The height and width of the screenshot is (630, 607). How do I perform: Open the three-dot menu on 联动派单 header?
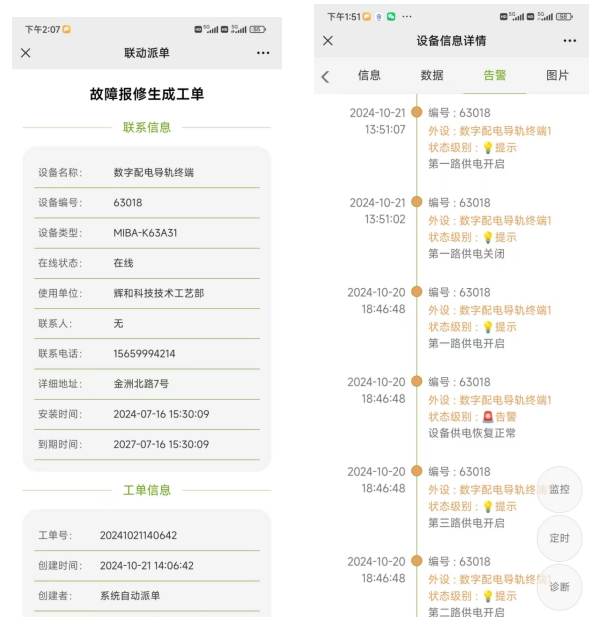coord(263,53)
